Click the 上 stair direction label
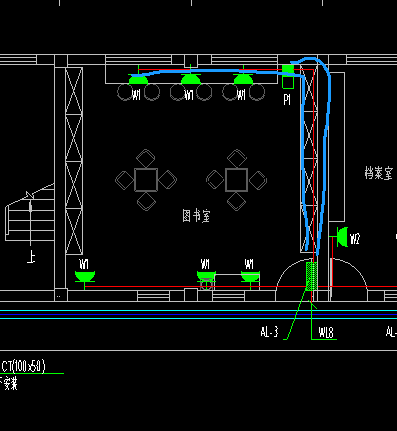This screenshot has height=431, width=397. tap(31, 257)
